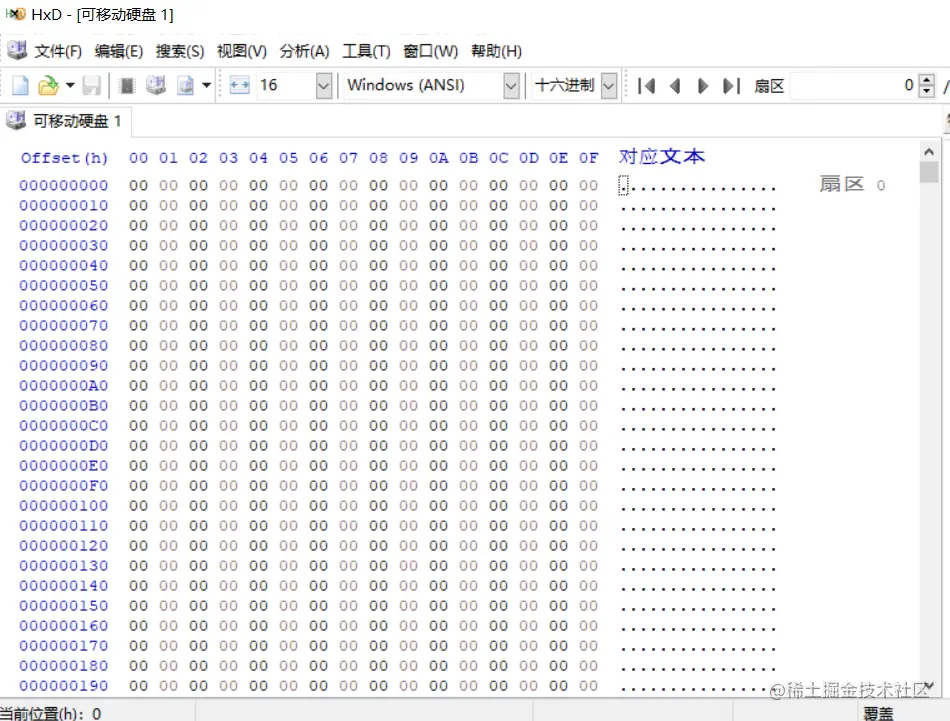Click the 扇区 number input field

(x=854, y=85)
